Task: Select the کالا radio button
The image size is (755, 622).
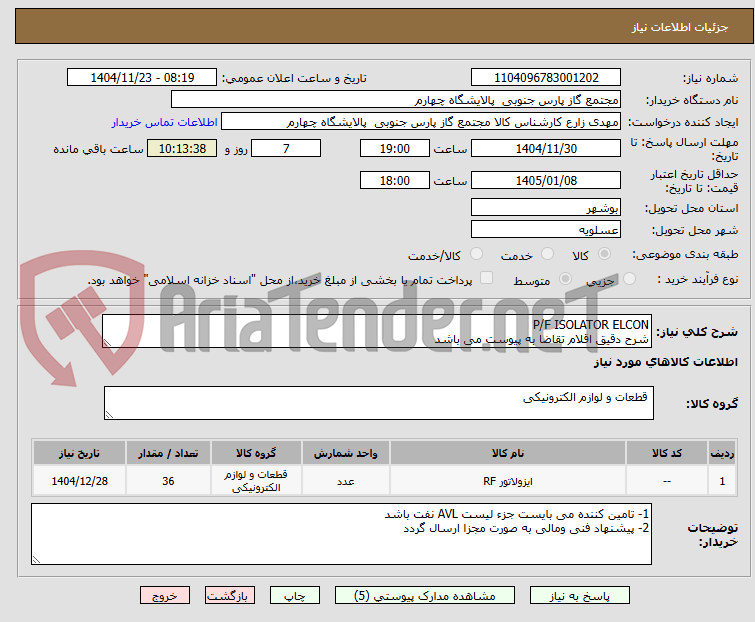Action: coord(604,254)
